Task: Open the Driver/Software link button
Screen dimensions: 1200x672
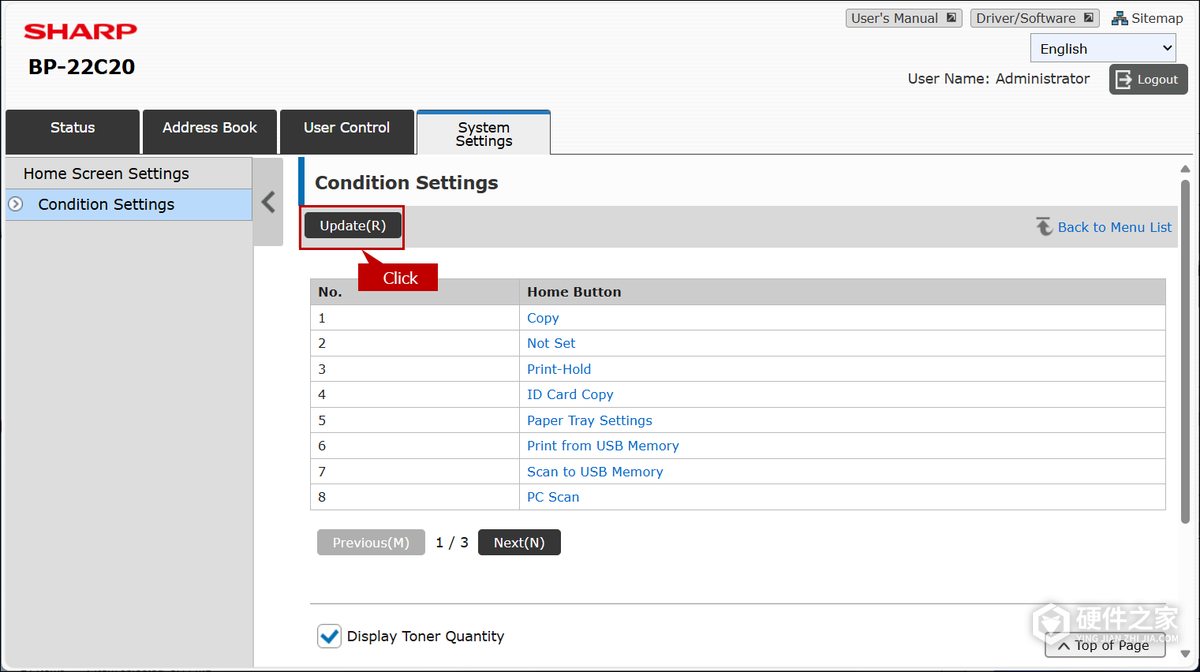Action: tap(1035, 18)
